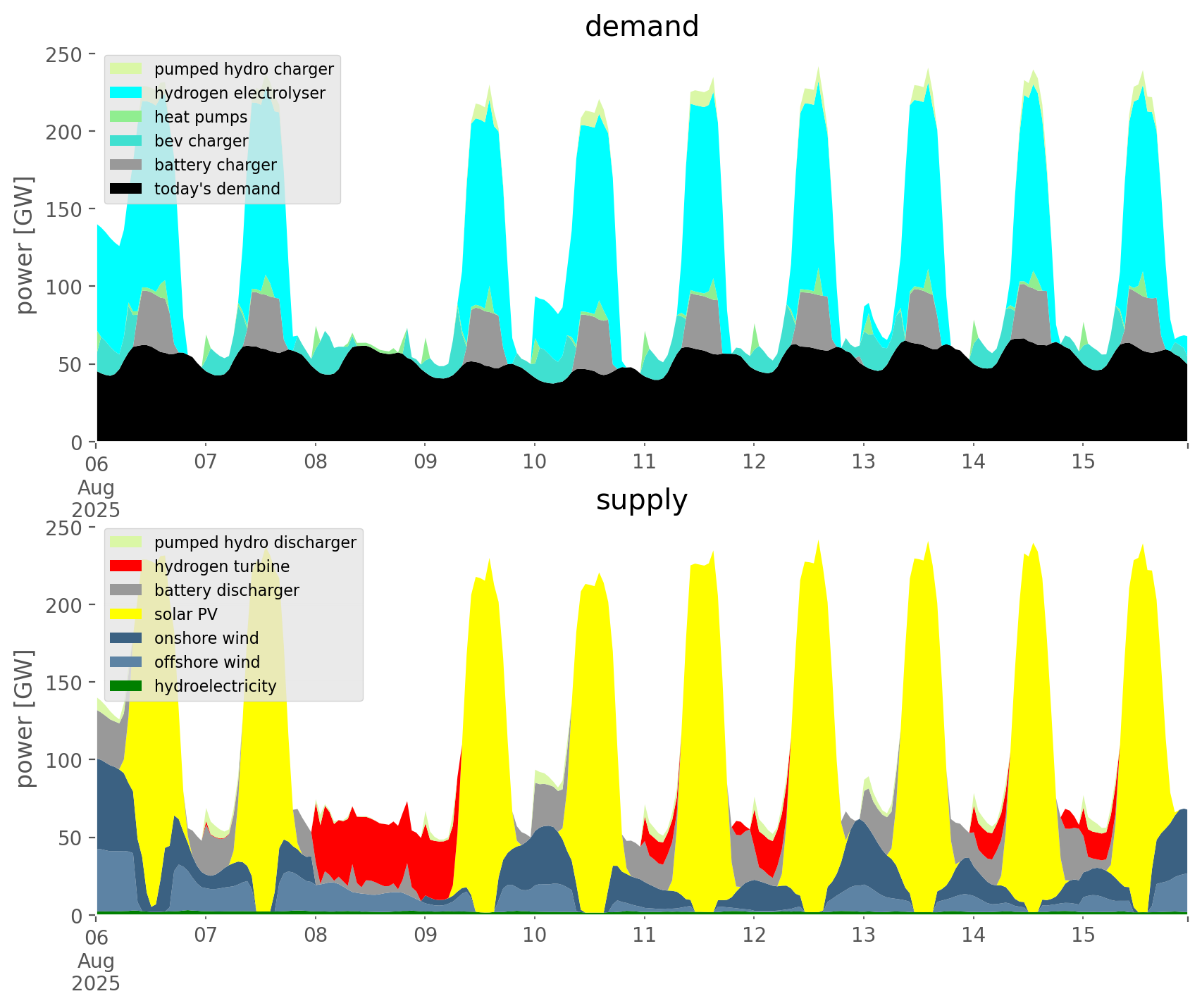Click the yellow solar PV legend swatch
Viewport: 1202px width, 1008px height.
pyautogui.click(x=127, y=614)
